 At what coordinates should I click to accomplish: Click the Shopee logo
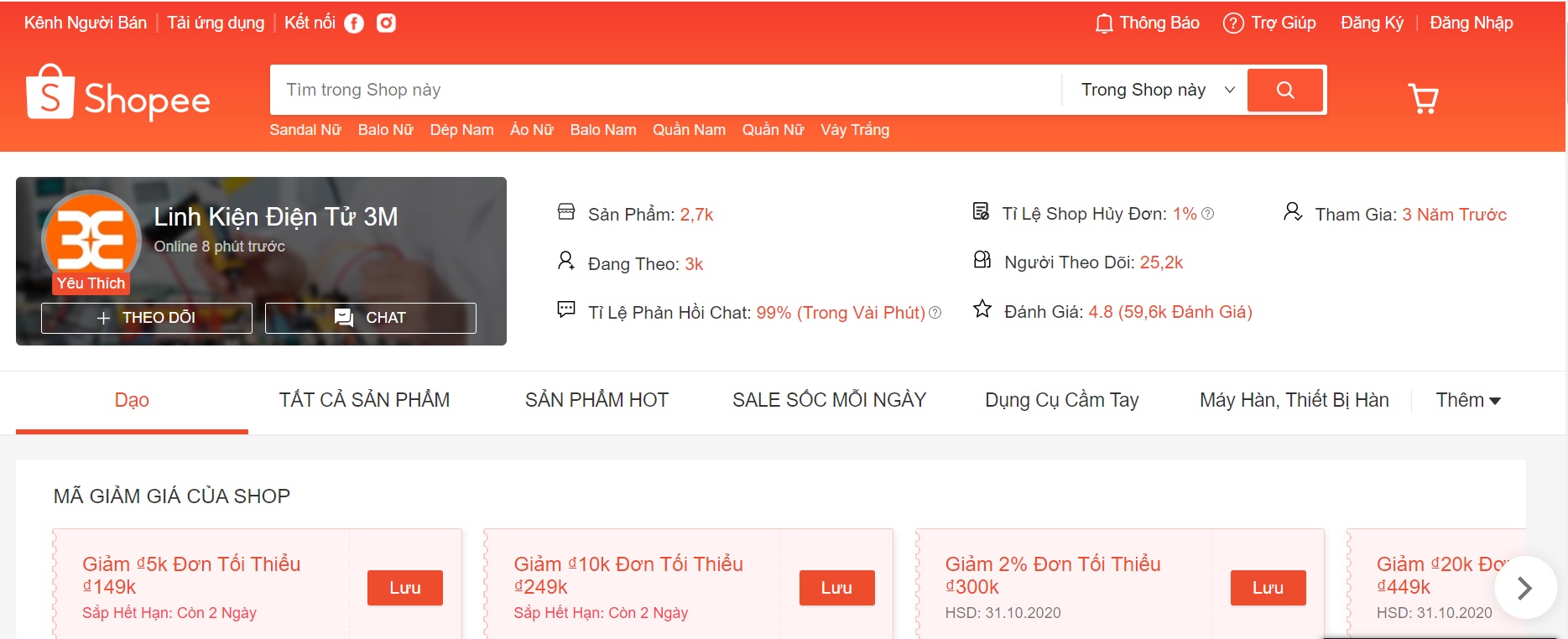tap(117, 92)
